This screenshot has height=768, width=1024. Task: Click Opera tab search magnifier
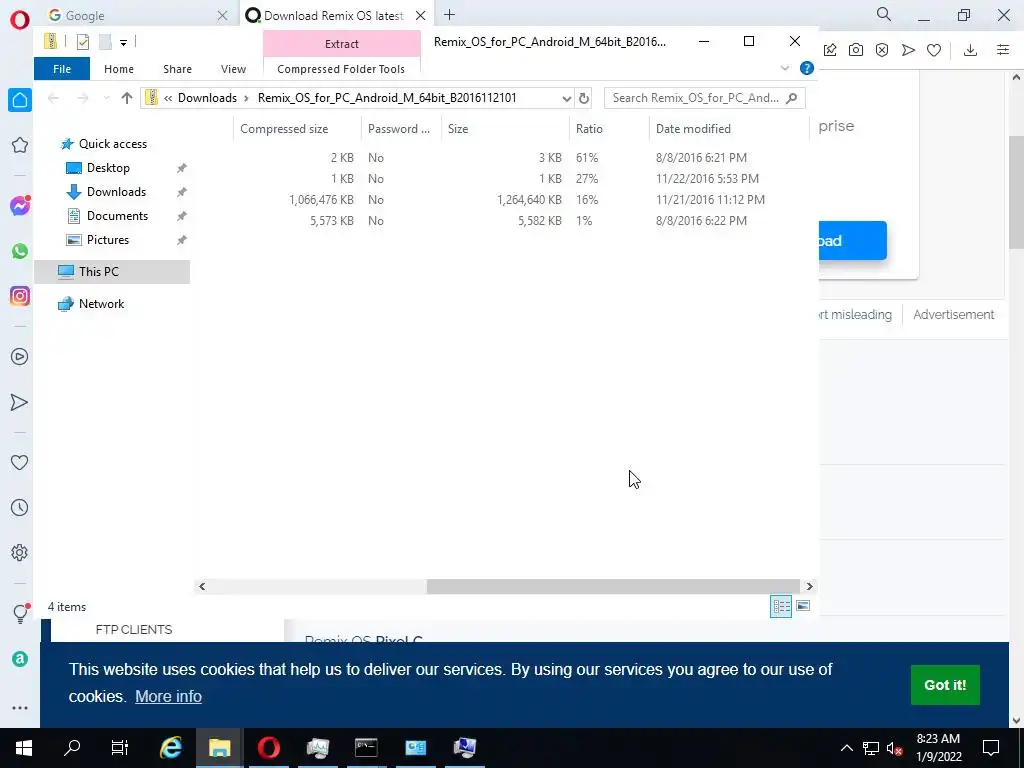click(x=884, y=14)
